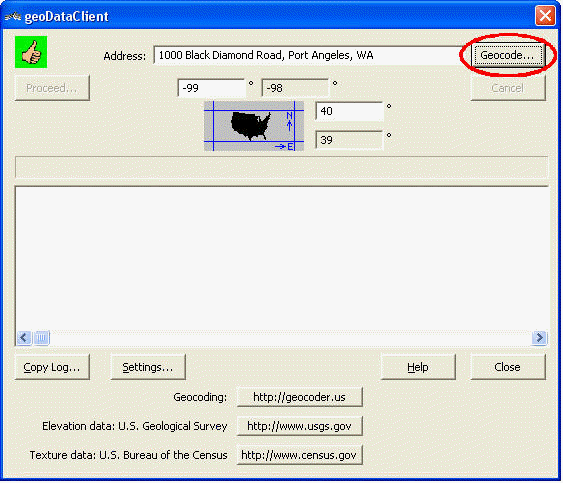Click the green thumbs-up status icon

(31, 52)
